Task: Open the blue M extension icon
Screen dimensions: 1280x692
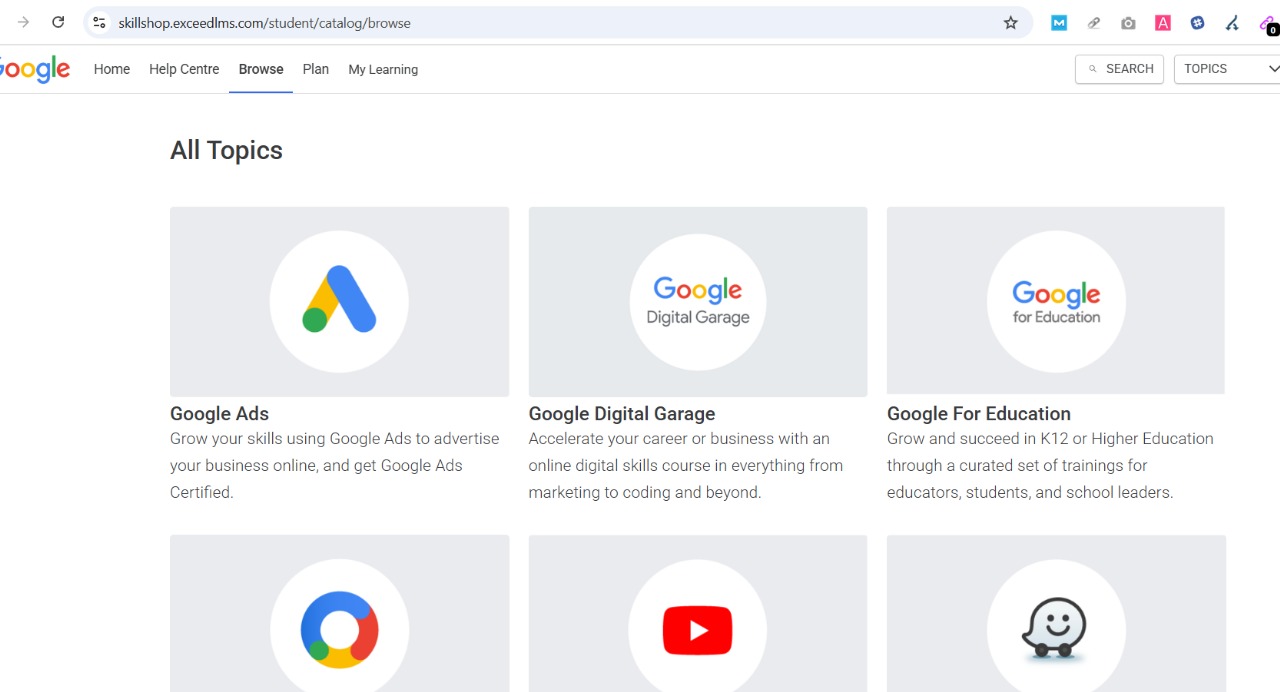Action: coord(1058,22)
